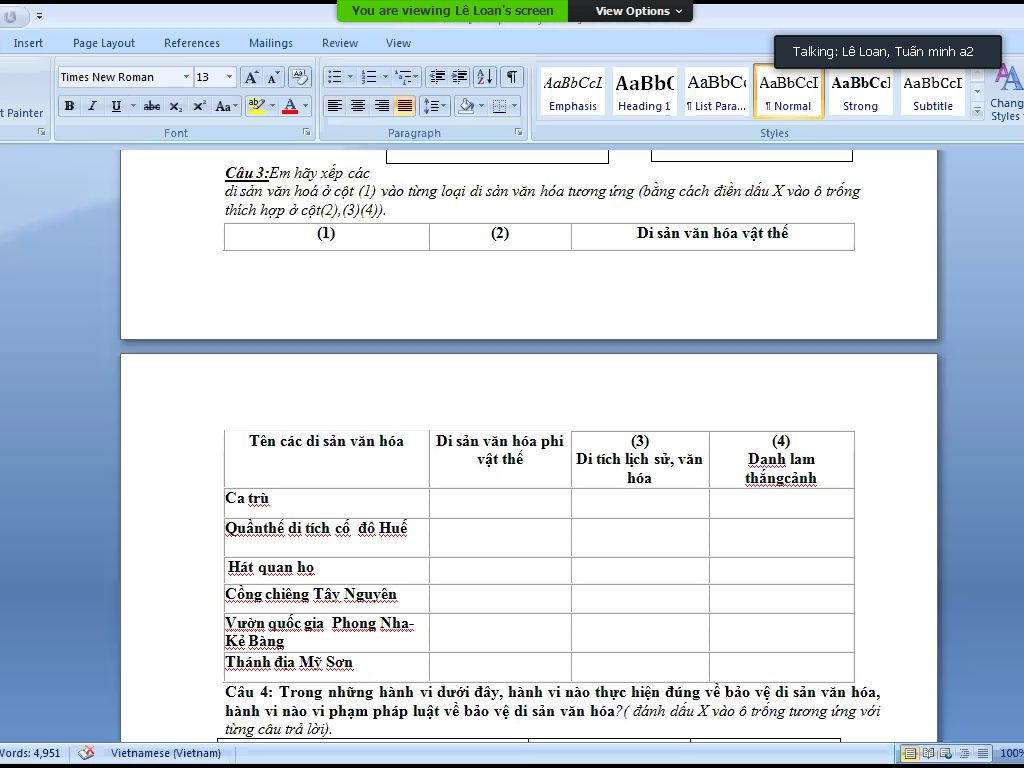Apply red font color
This screenshot has height=768, width=1024.
(x=290, y=106)
